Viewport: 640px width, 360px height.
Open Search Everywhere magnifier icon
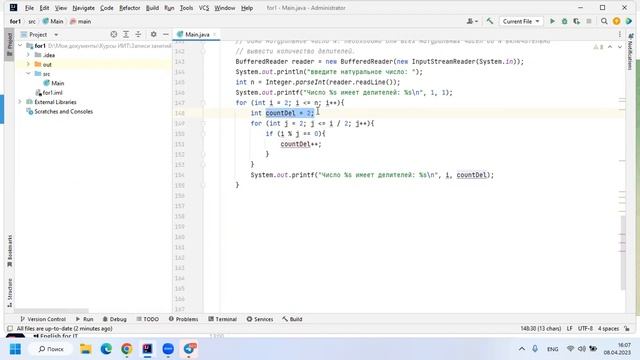click(604, 21)
